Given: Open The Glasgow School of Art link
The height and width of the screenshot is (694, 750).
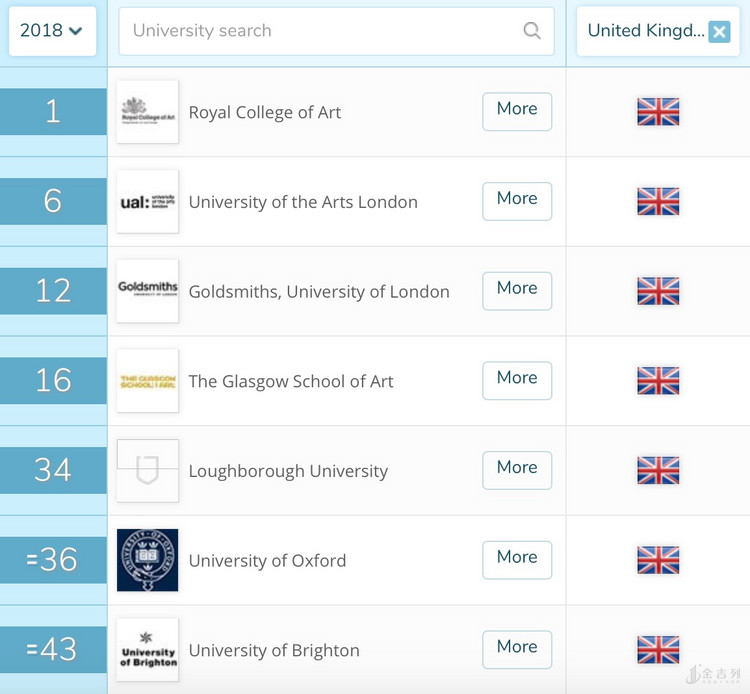Looking at the screenshot, I should tap(291, 381).
